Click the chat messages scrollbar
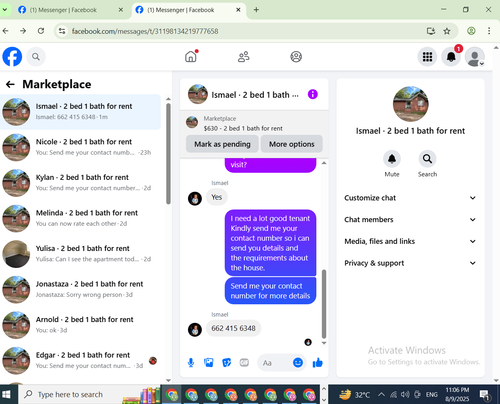Image resolution: width=500 pixels, height=404 pixels. [x=324, y=304]
